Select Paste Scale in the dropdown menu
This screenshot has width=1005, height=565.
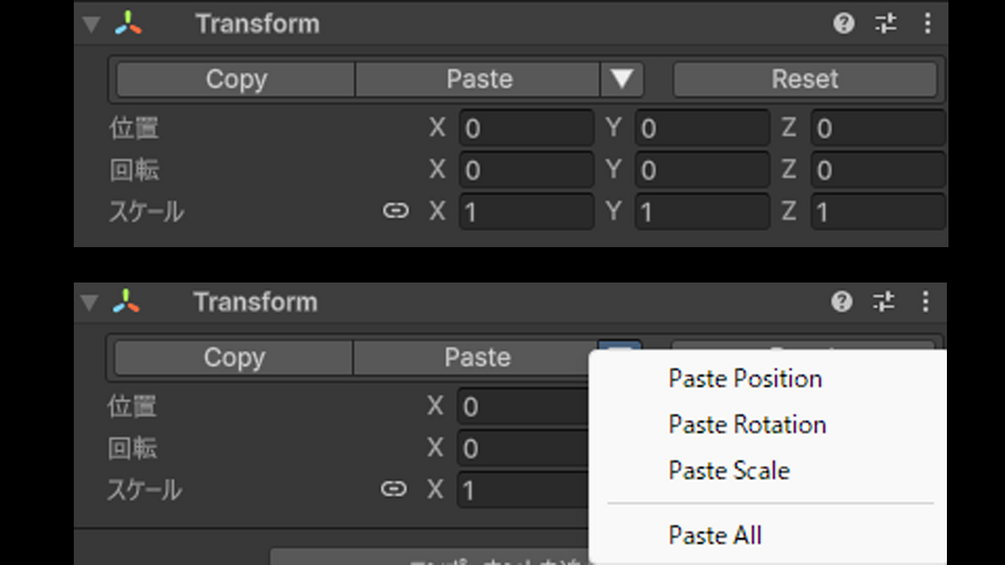[729, 471]
